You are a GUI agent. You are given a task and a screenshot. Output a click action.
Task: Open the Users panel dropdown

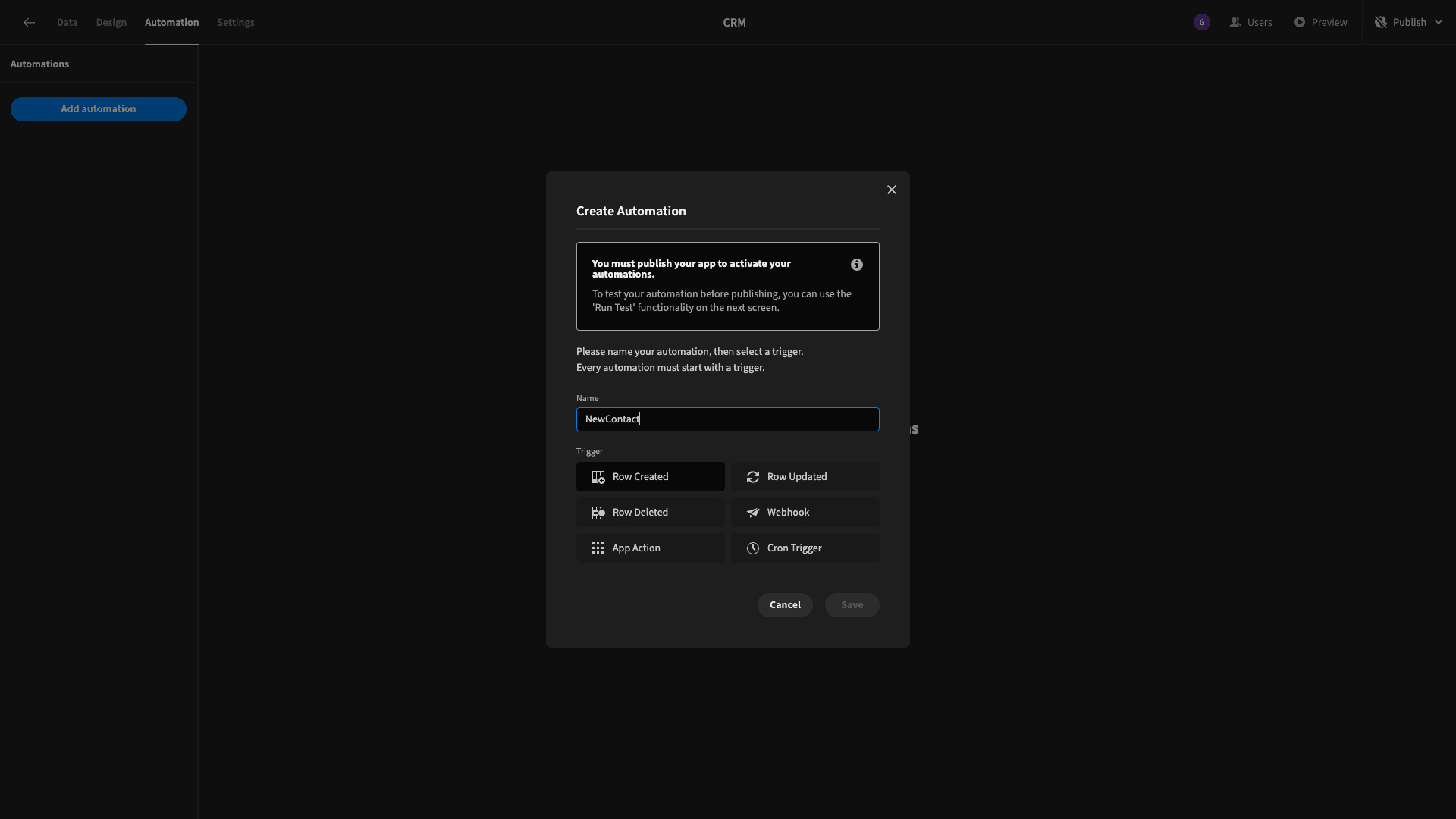coord(1250,22)
